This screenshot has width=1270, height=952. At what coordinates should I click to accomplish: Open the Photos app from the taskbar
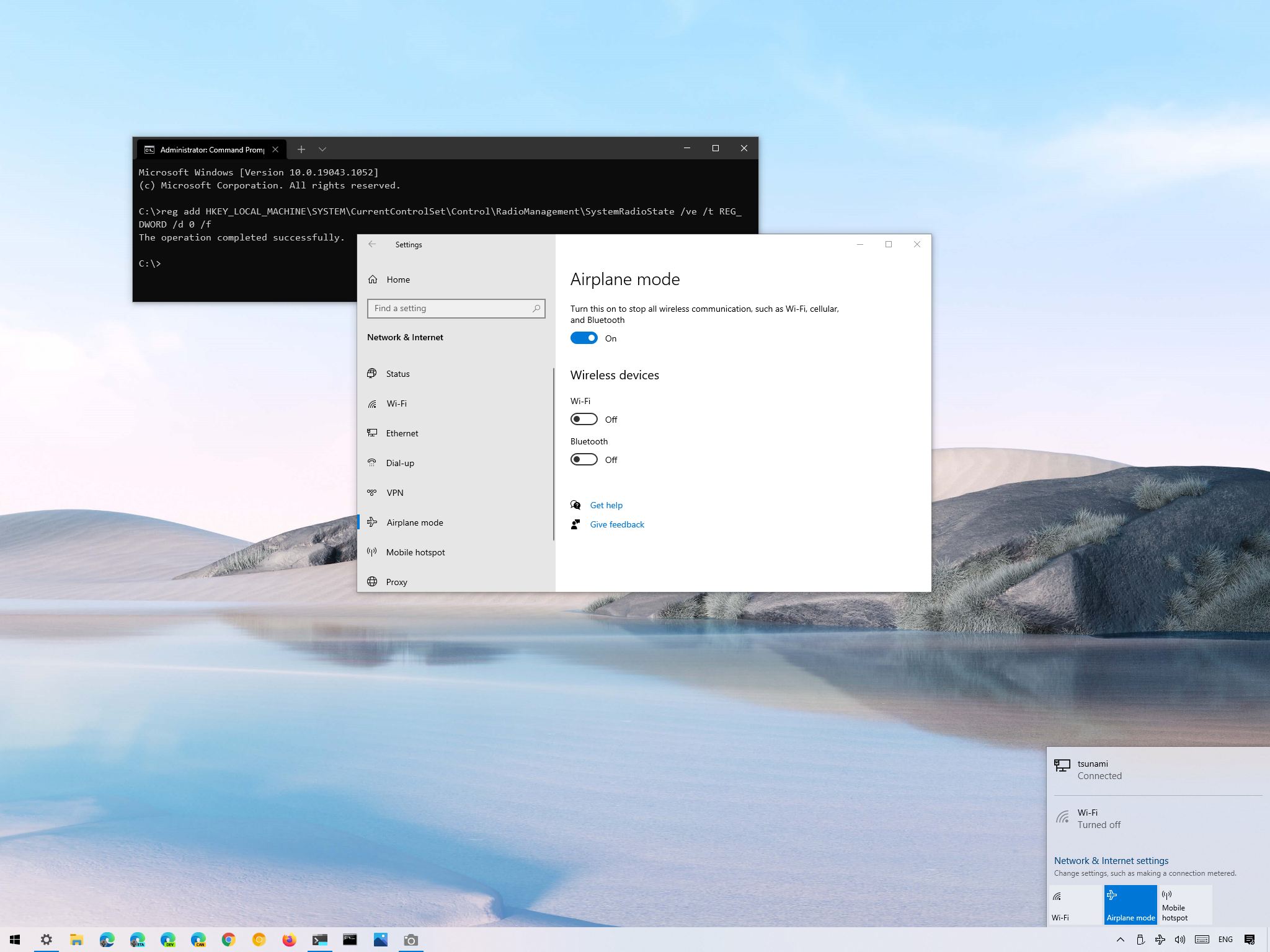click(380, 940)
